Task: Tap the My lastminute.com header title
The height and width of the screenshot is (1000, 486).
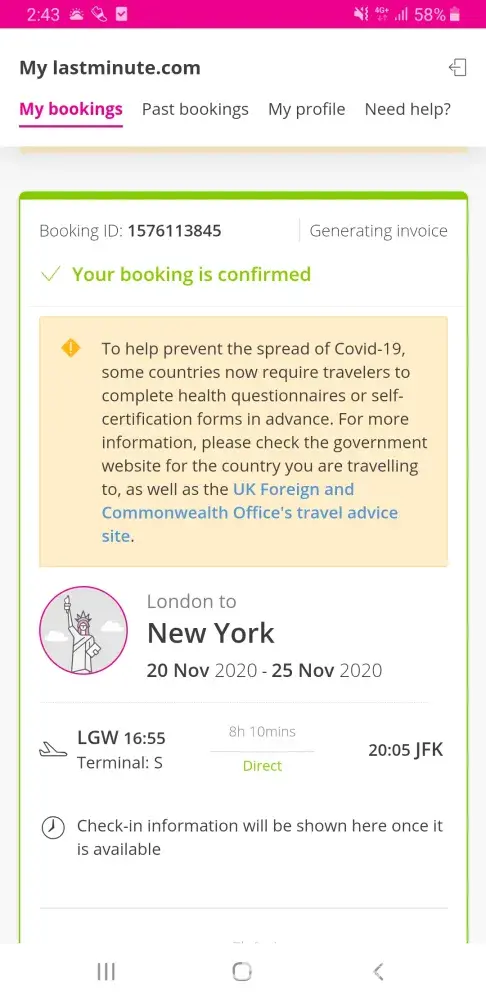Action: tap(110, 68)
